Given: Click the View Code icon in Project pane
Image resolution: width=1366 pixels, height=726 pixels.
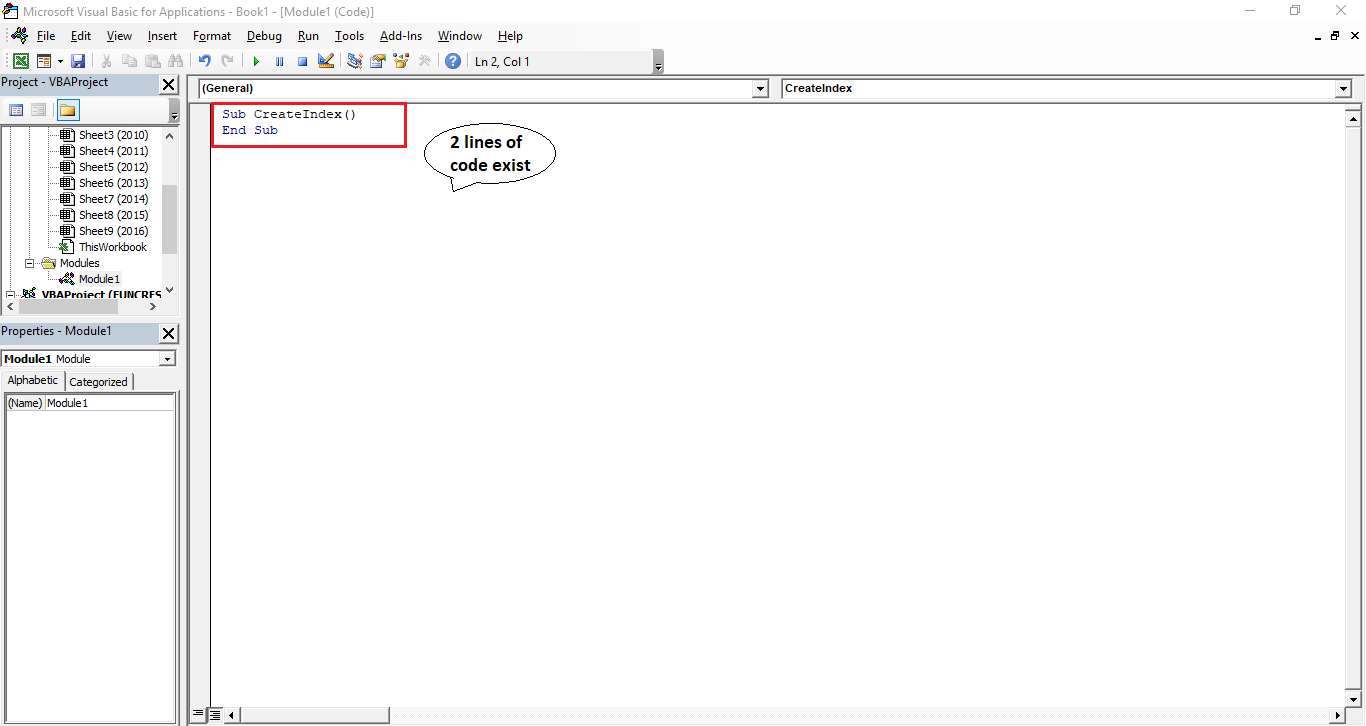Looking at the screenshot, I should pos(16,110).
